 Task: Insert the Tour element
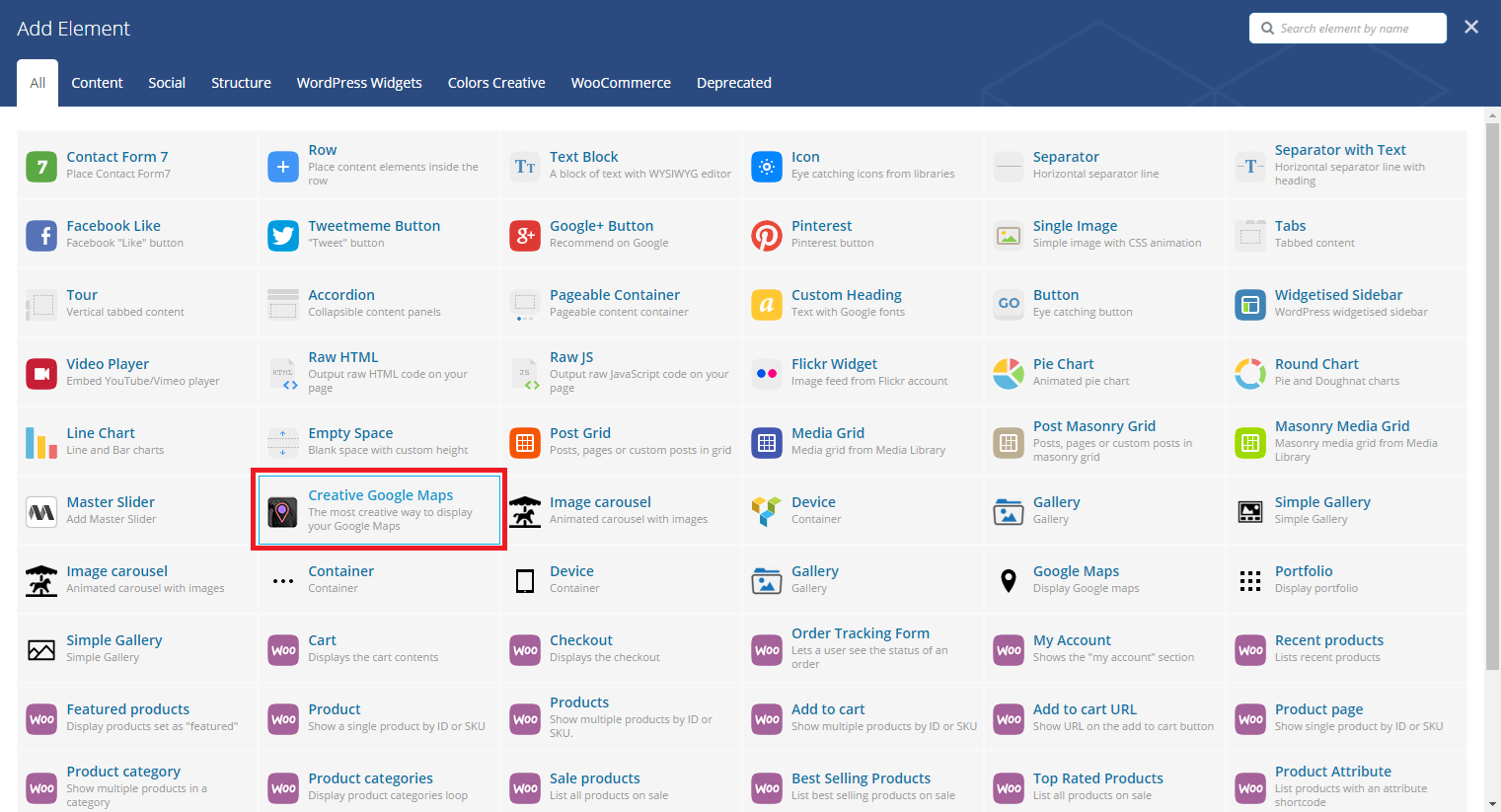point(137,304)
